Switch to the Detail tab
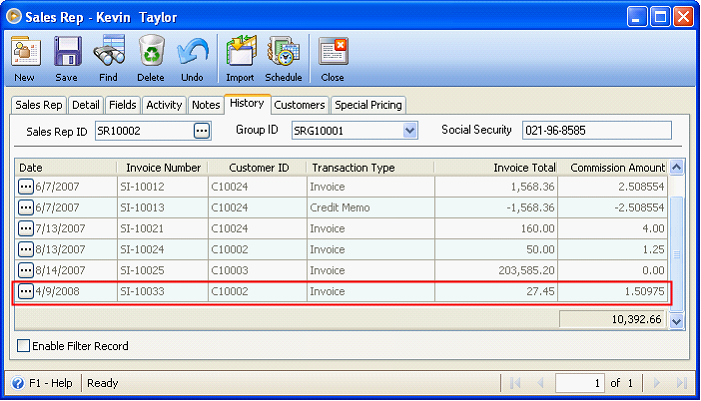 pos(85,105)
